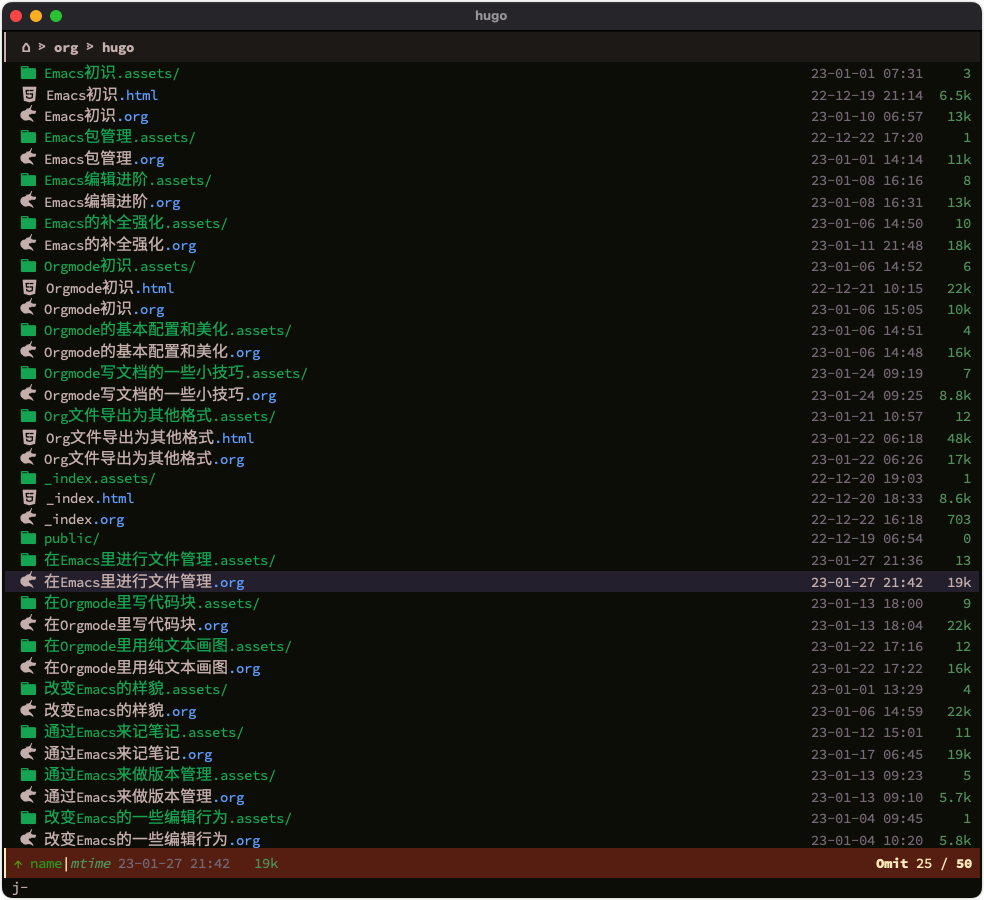Viewport: 984px width, 900px height.
Task: Click size value 703 on _index.org row
Action: pos(959,520)
